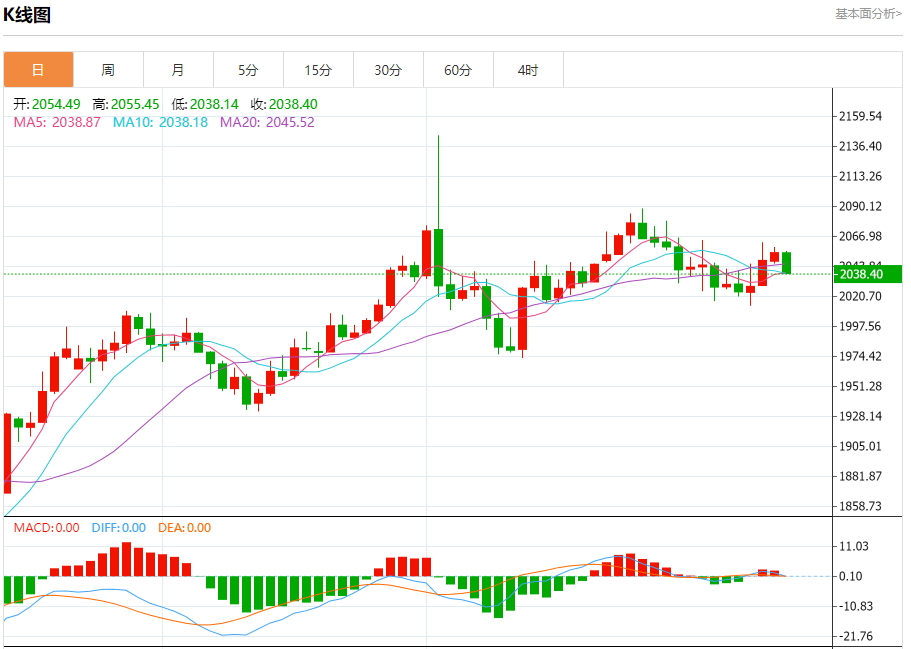
Task: Click the -21.76 MACD axis label
Action: pos(856,636)
